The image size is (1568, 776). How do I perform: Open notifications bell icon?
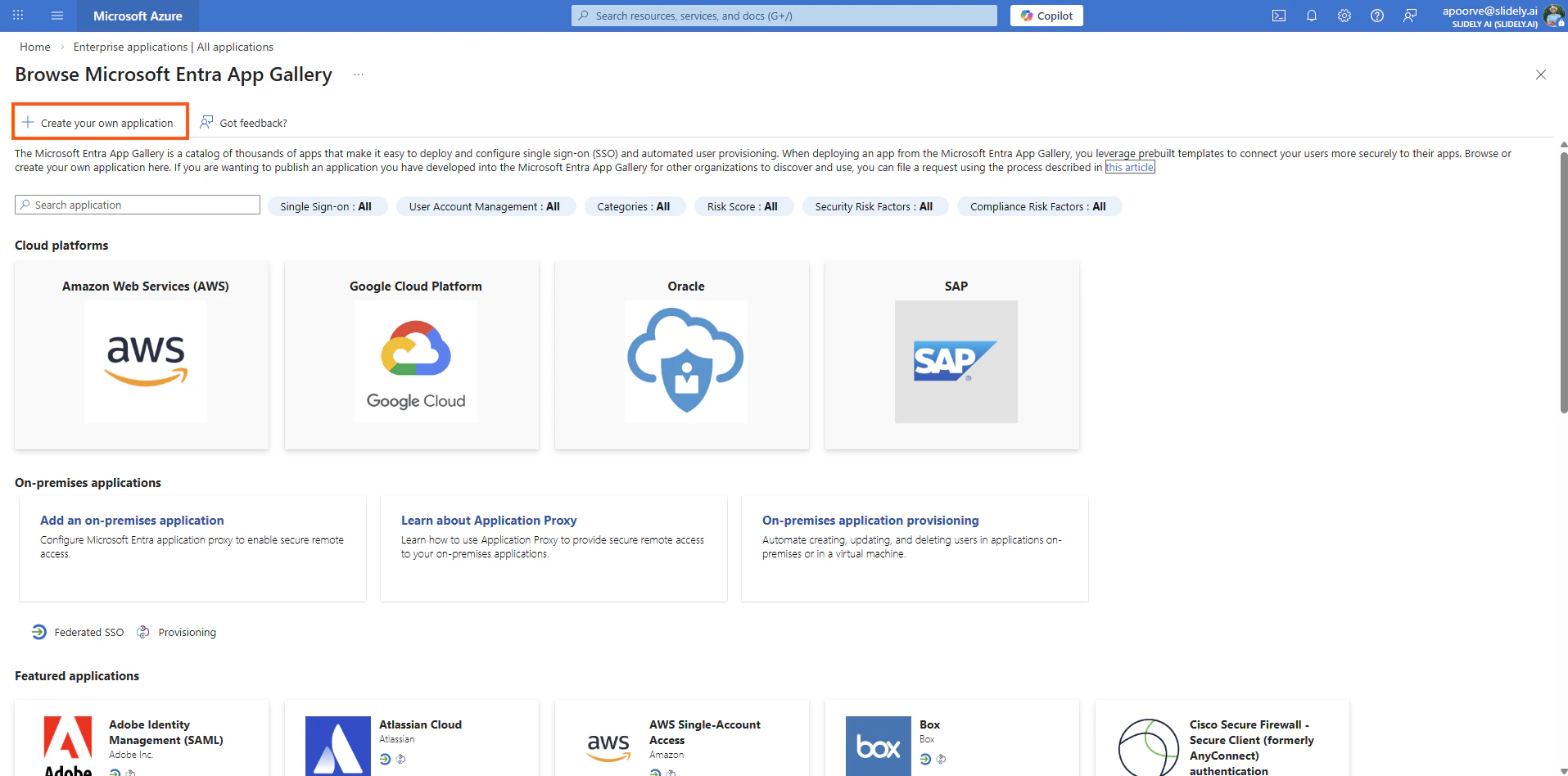click(x=1312, y=16)
